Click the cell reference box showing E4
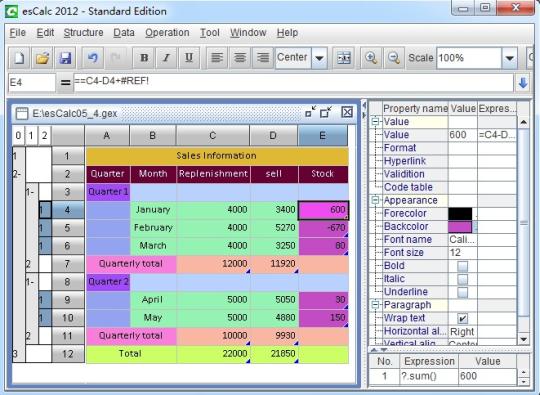The height and width of the screenshot is (395, 540). tap(32, 83)
